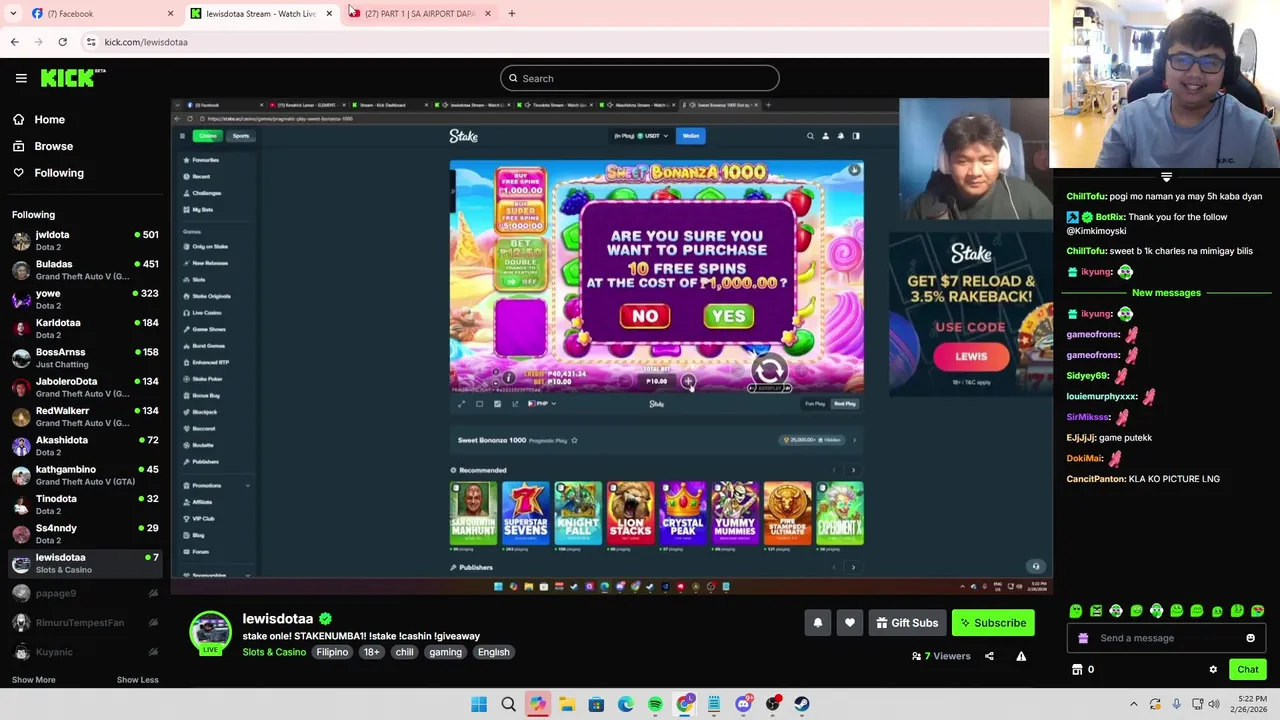Screen dimensions: 1280x720
Task: Open channel shop icon
Action: click(x=1077, y=670)
